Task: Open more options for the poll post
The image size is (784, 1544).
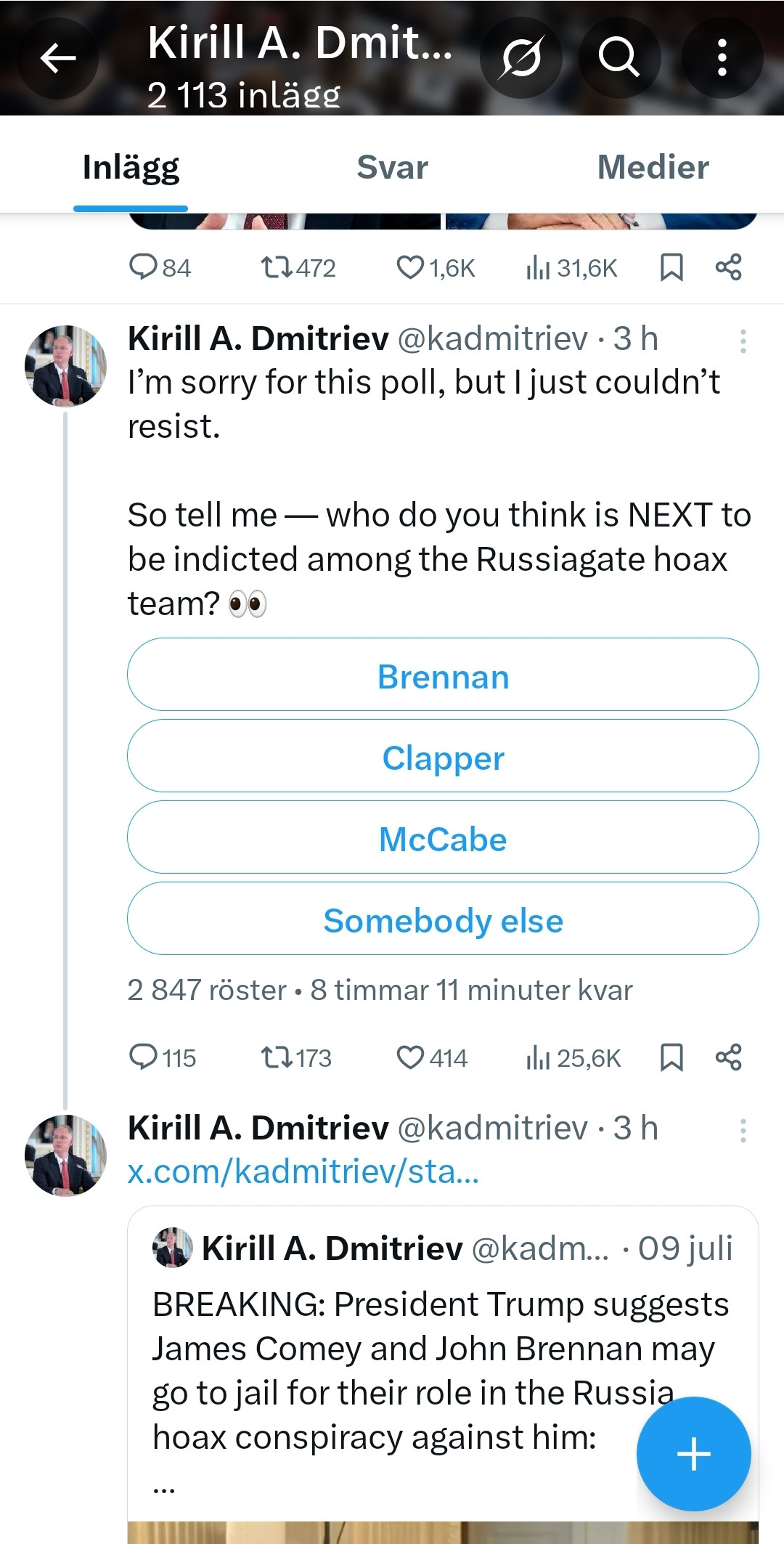Action: click(743, 341)
